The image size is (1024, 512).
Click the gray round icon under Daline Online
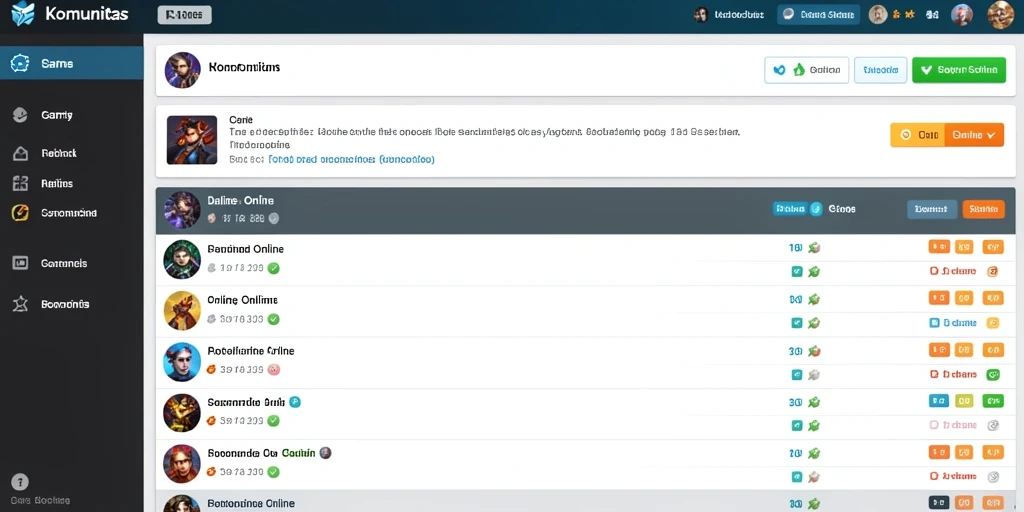pyautogui.click(x=274, y=219)
